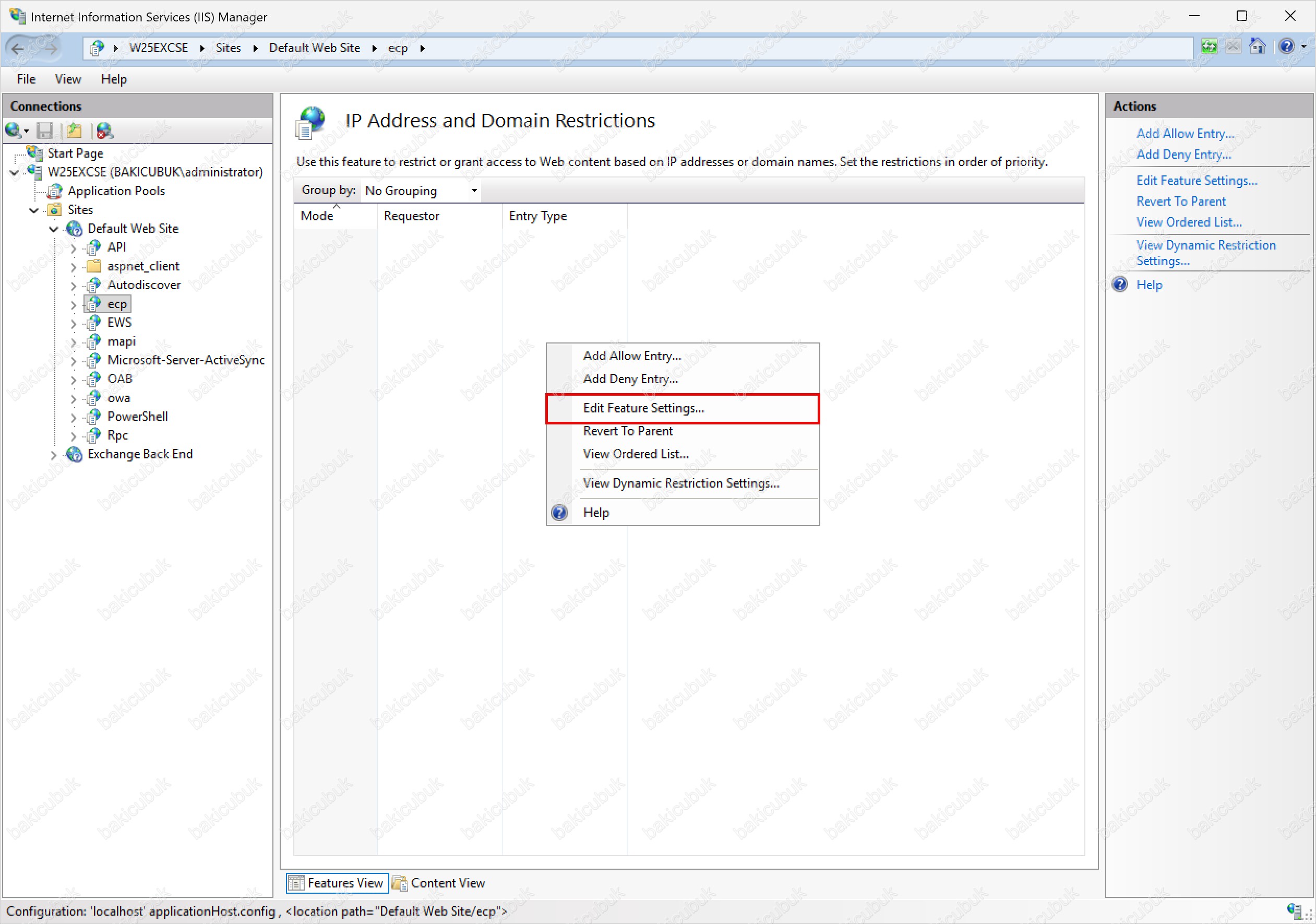Collapse the Default Web Site node
The height and width of the screenshot is (924, 1316).
pyautogui.click(x=54, y=229)
